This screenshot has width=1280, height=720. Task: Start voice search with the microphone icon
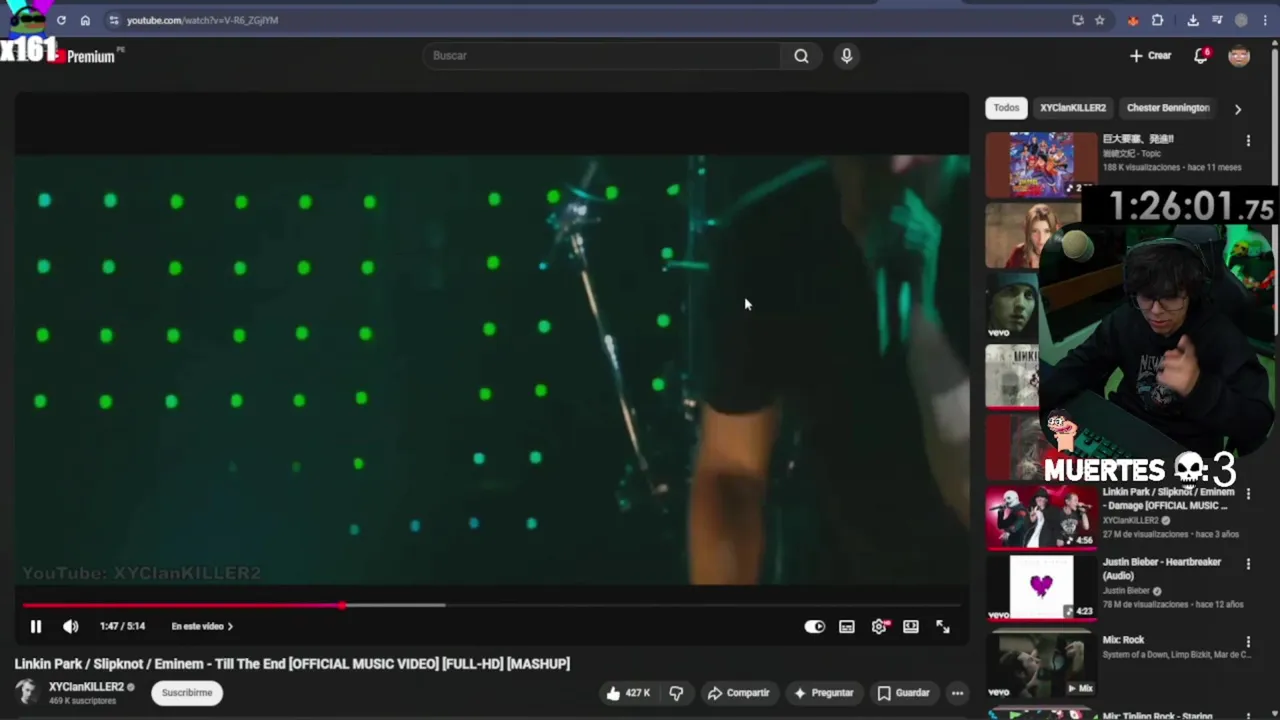point(846,56)
